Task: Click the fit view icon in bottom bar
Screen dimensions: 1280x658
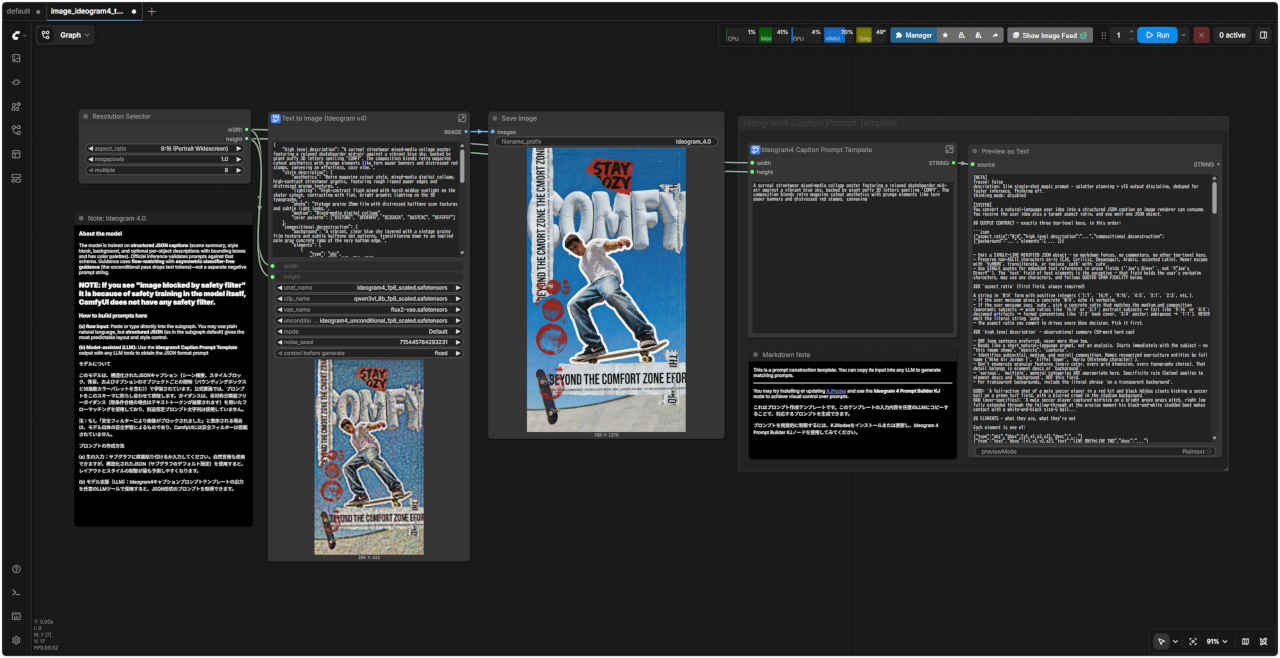Action: coord(1191,641)
